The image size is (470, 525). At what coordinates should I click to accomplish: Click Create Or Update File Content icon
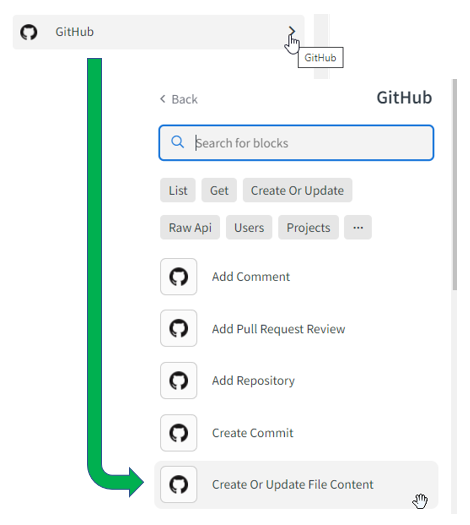click(x=178, y=484)
